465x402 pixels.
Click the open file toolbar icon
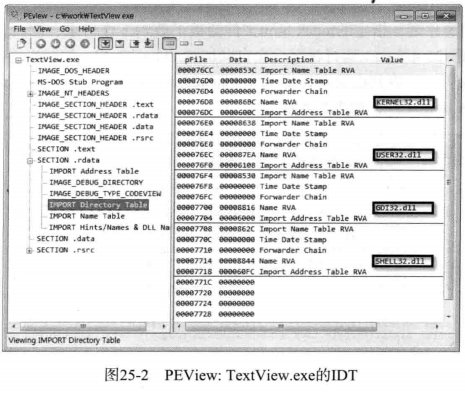point(21,44)
